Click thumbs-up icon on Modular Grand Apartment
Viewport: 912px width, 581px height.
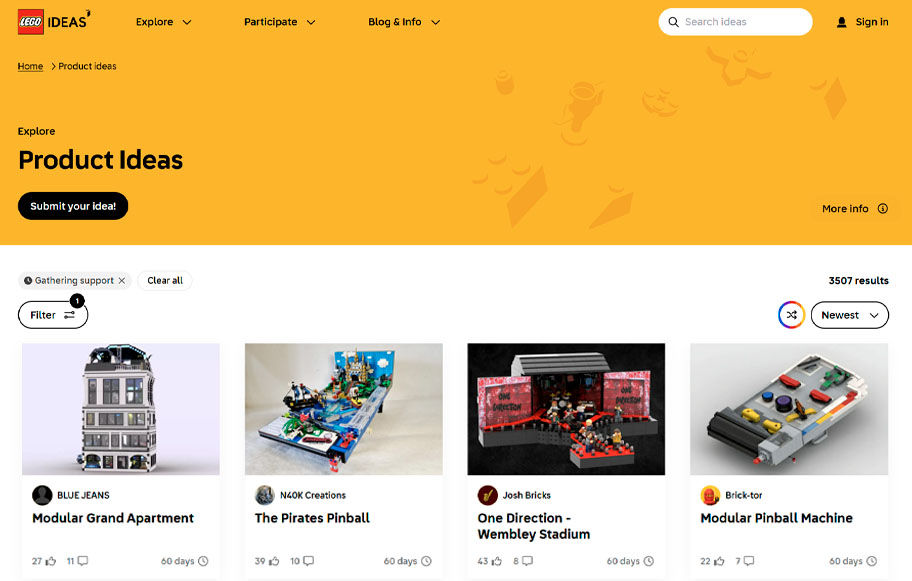click(x=51, y=561)
